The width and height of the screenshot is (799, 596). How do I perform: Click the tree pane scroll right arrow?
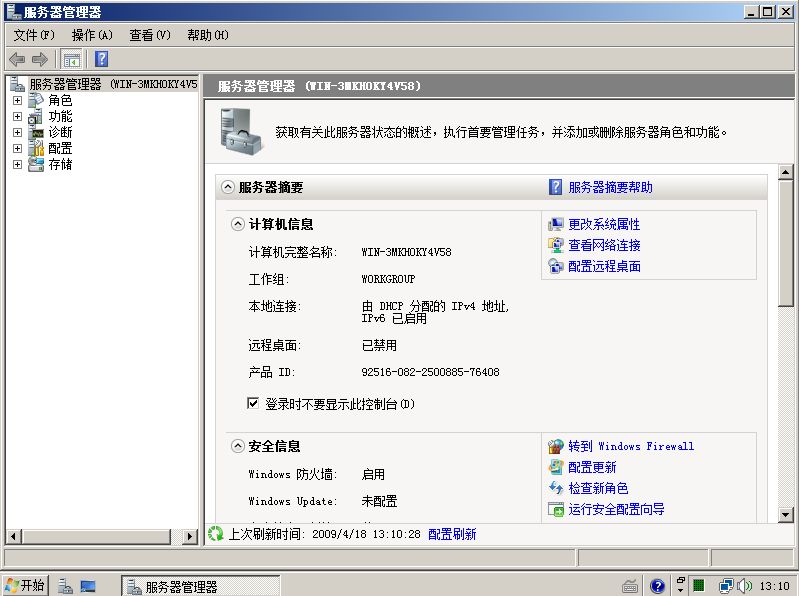[x=190, y=536]
